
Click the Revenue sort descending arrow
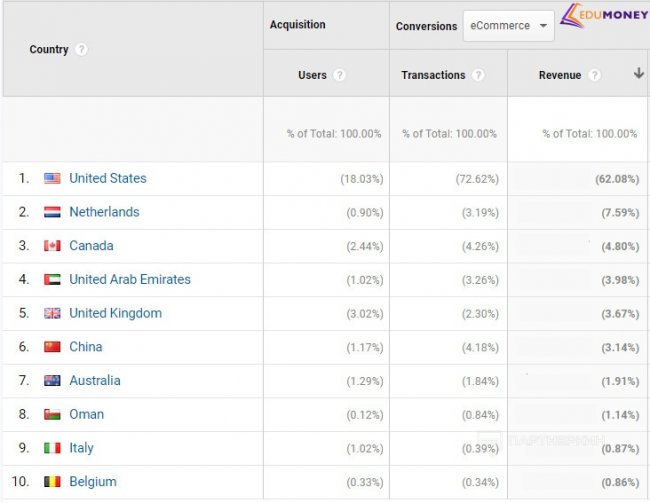click(638, 74)
